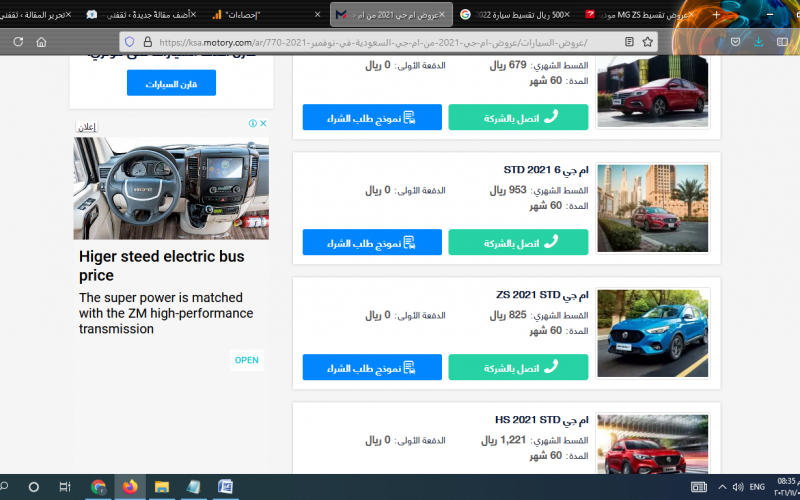Viewport: 800px width, 500px height.
Task: Open the blue MG ZS thumbnail
Action: click(653, 333)
